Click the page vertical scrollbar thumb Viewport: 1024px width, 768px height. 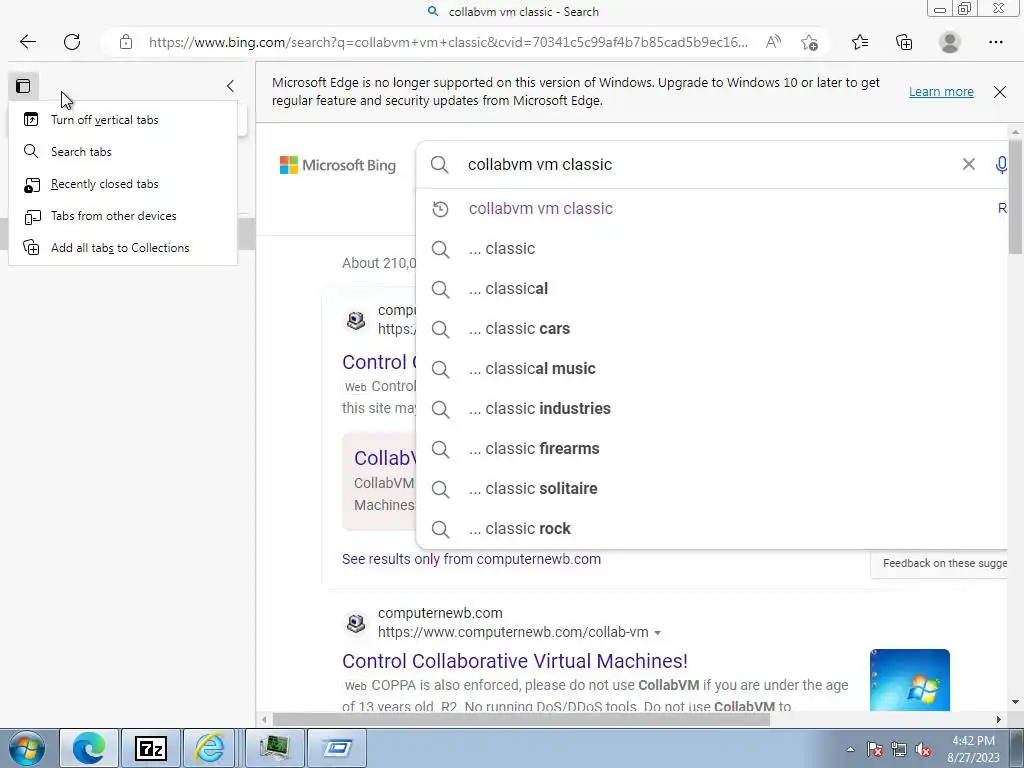point(1016,196)
